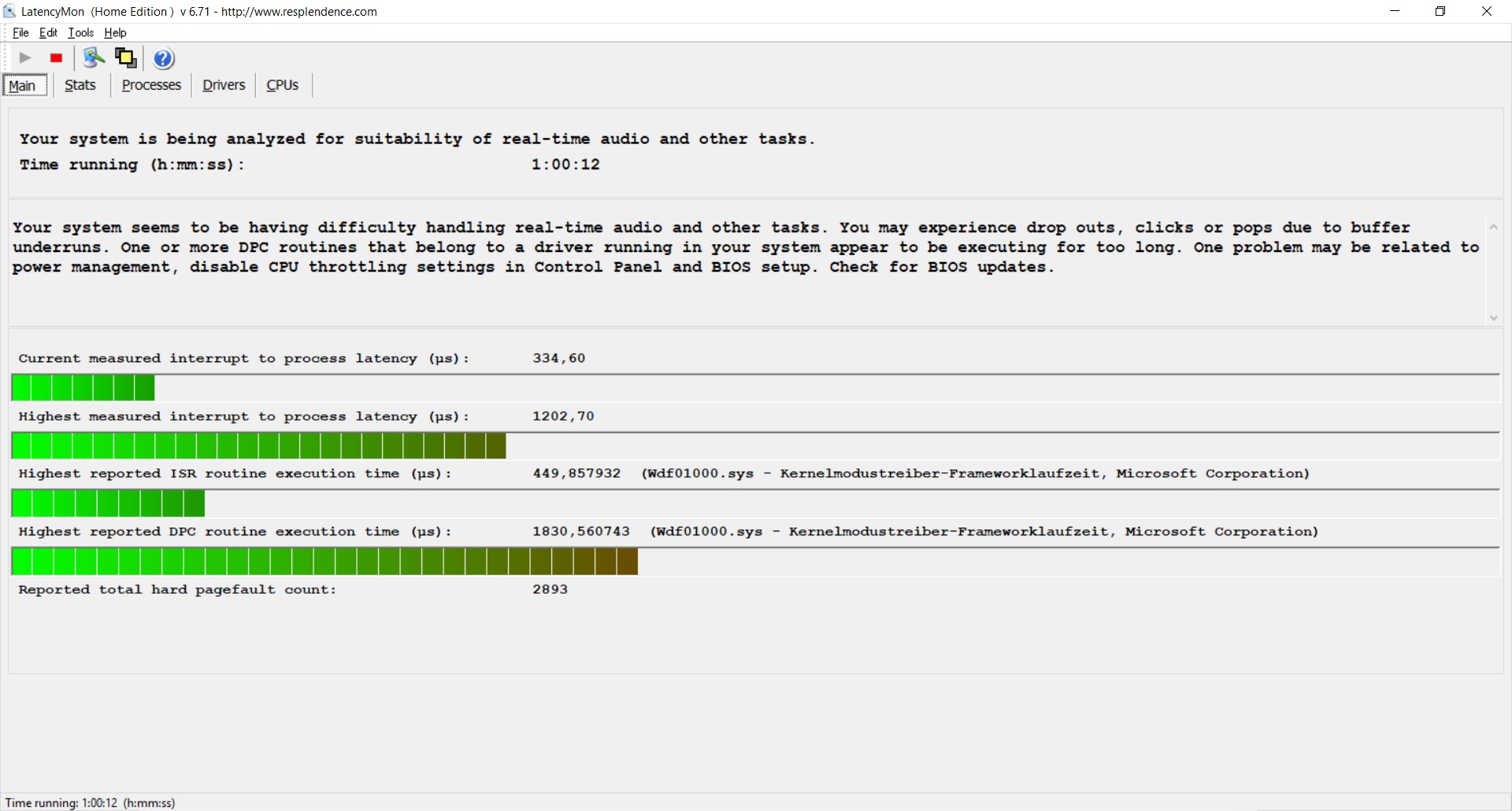Click 'Reported total hard pagefault count' label

(x=177, y=589)
